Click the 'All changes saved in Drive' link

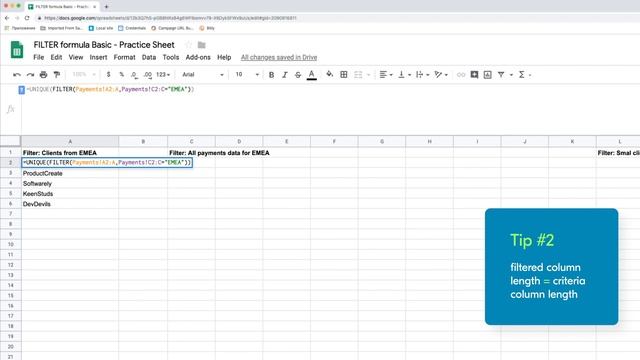(x=279, y=58)
